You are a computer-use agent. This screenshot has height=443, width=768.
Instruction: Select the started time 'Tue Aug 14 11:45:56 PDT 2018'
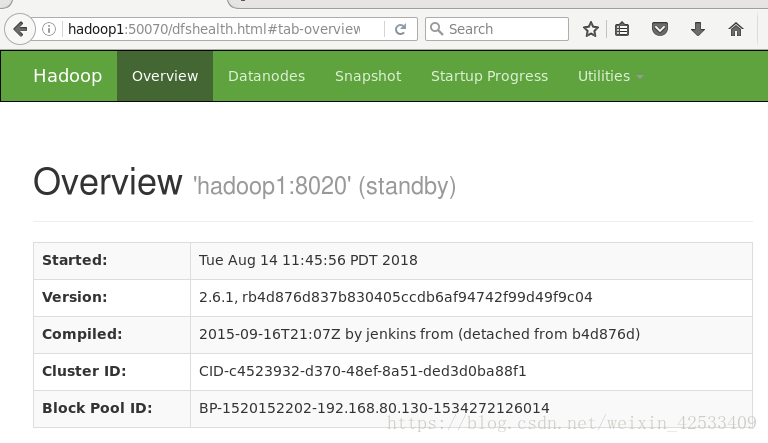tap(308, 260)
